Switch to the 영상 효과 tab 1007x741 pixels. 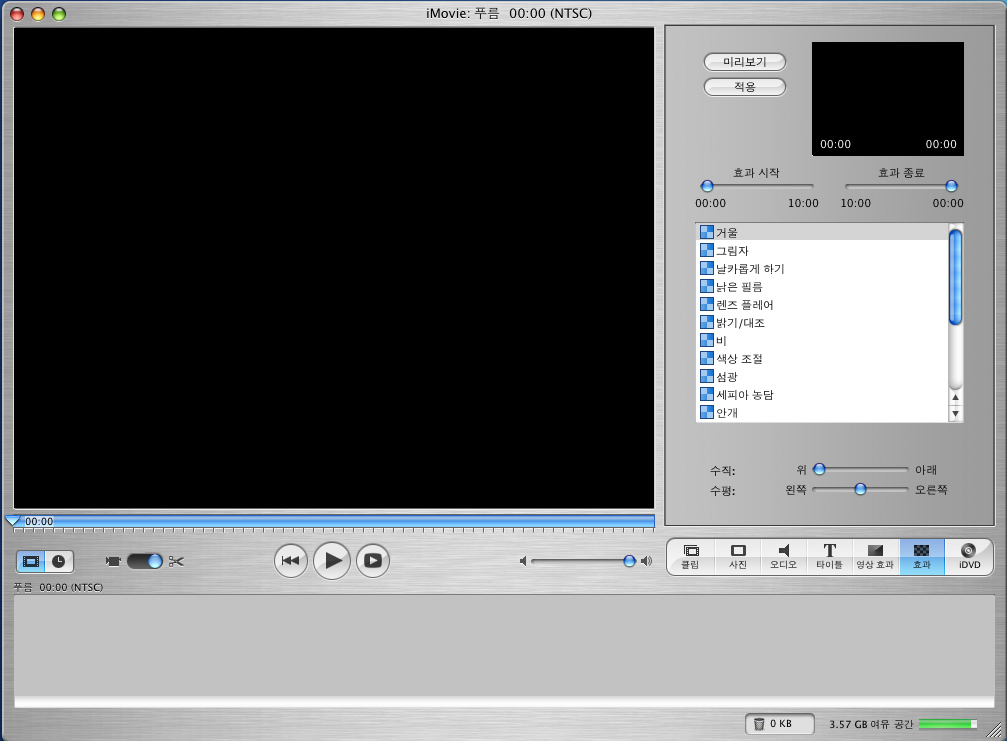click(875, 556)
